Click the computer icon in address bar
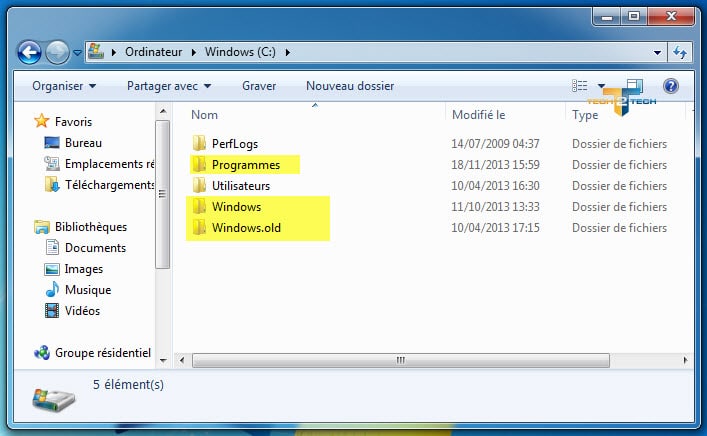The image size is (707, 436). point(96,51)
